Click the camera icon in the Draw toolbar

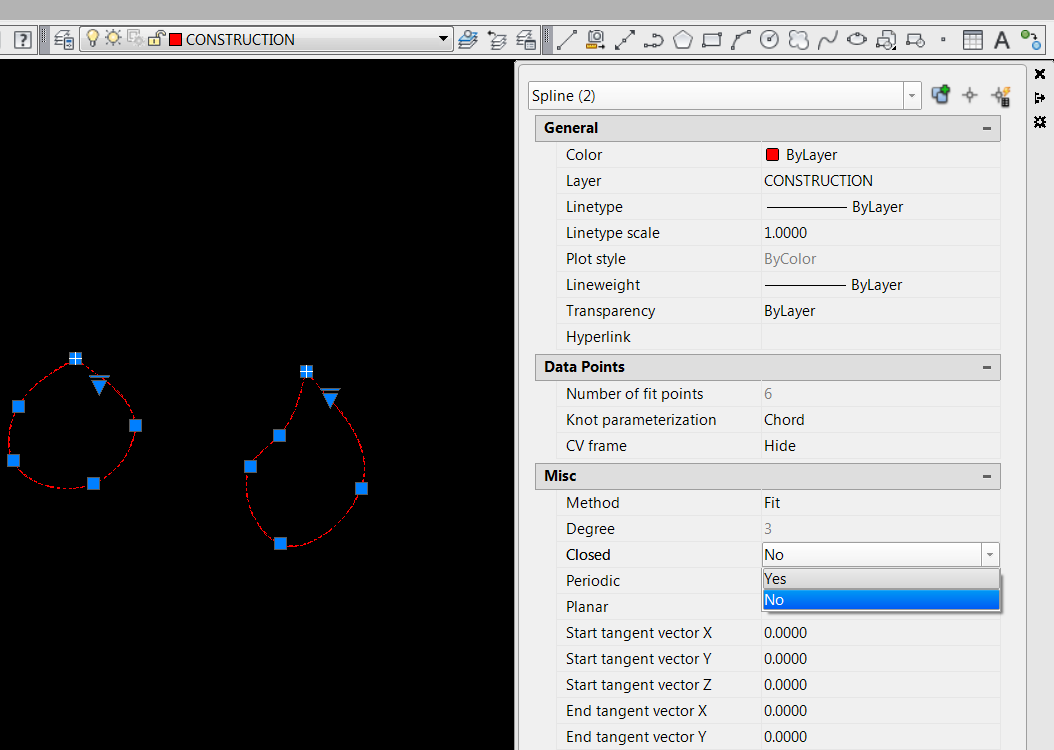[x=596, y=40]
